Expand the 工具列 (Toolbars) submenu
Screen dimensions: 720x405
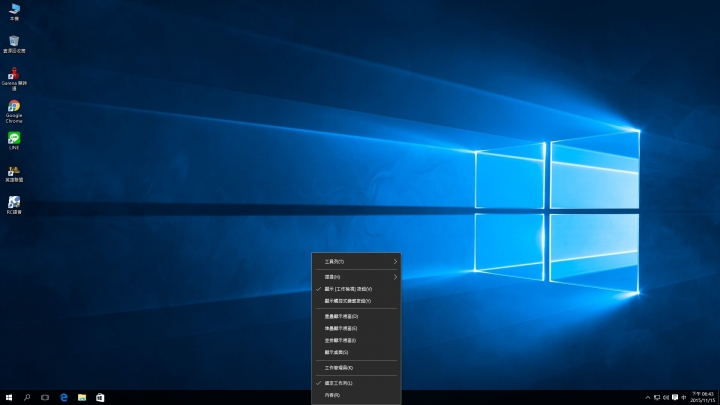[356, 262]
